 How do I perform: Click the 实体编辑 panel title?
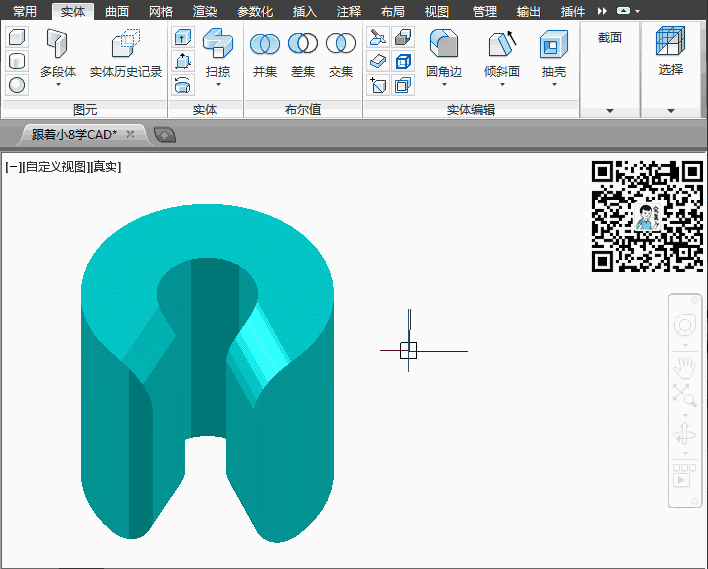[471, 110]
